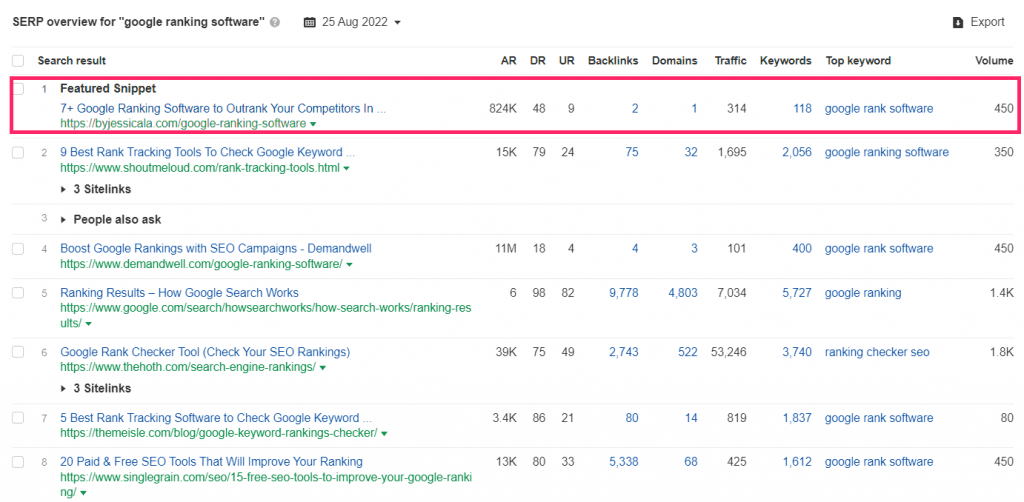Click 5,727 keywords count for Google result
The width and height of the screenshot is (1024, 502).
click(x=797, y=293)
